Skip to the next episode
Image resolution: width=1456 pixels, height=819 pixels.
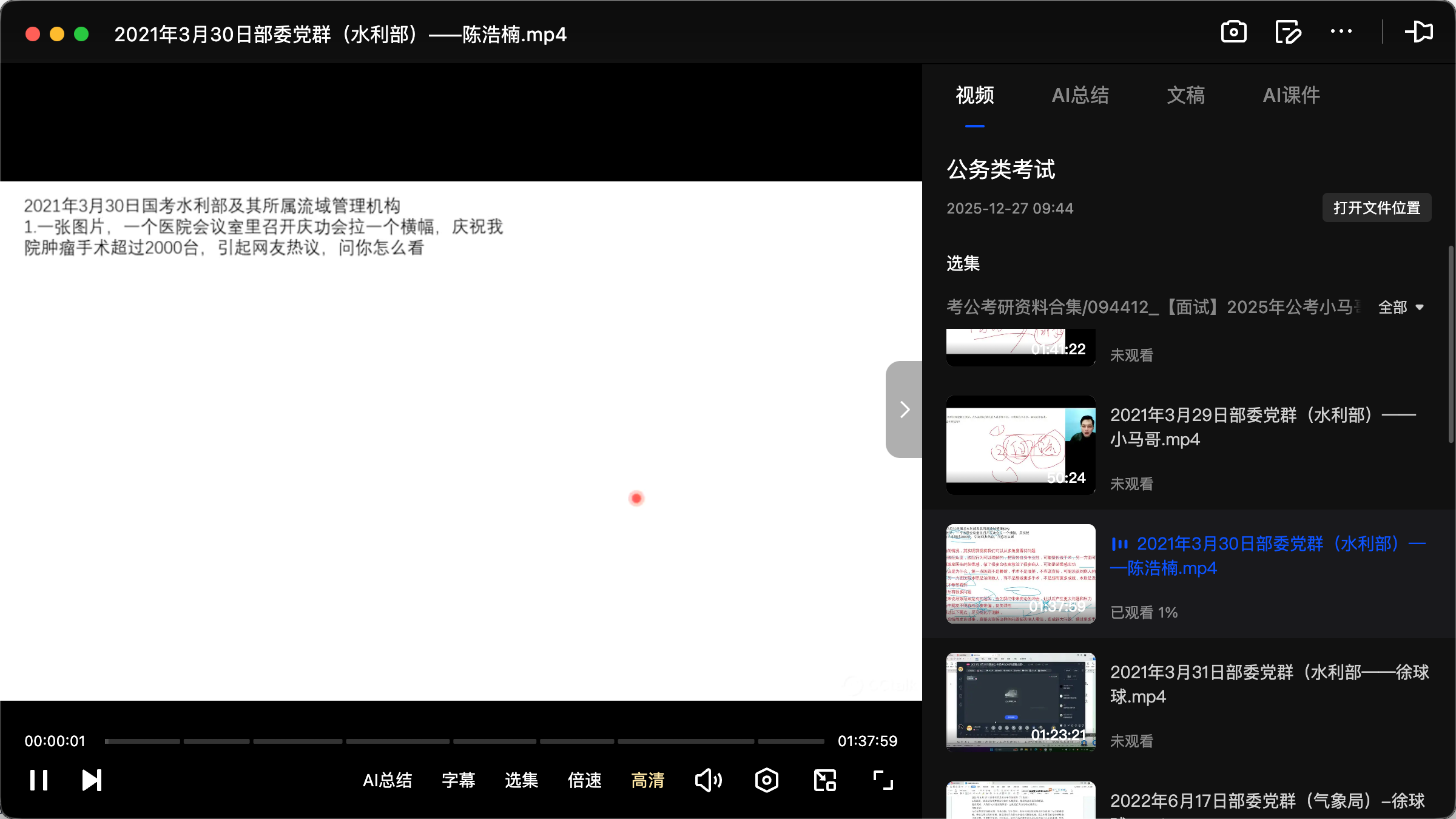tap(91, 780)
